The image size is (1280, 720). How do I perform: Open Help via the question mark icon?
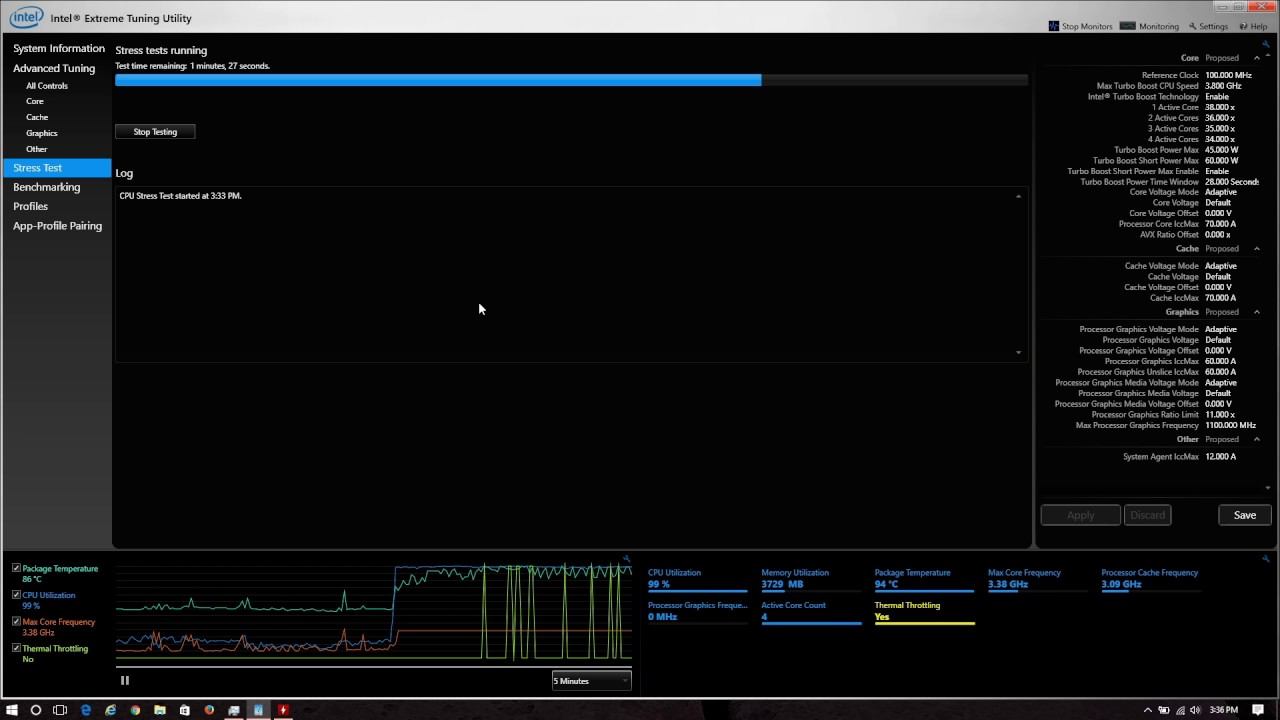pos(1243,26)
